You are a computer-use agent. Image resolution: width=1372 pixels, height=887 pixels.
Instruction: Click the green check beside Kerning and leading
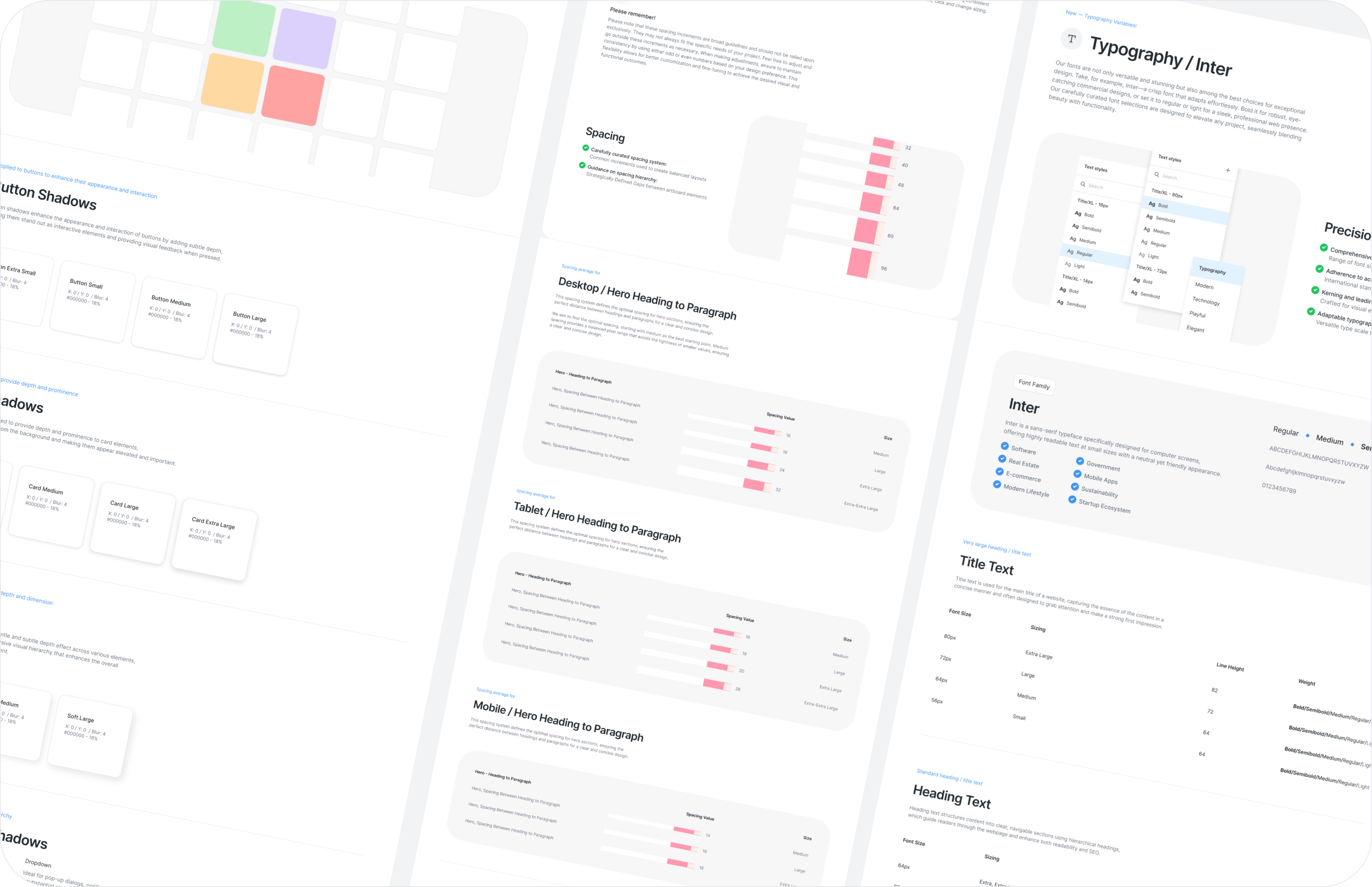point(1315,290)
